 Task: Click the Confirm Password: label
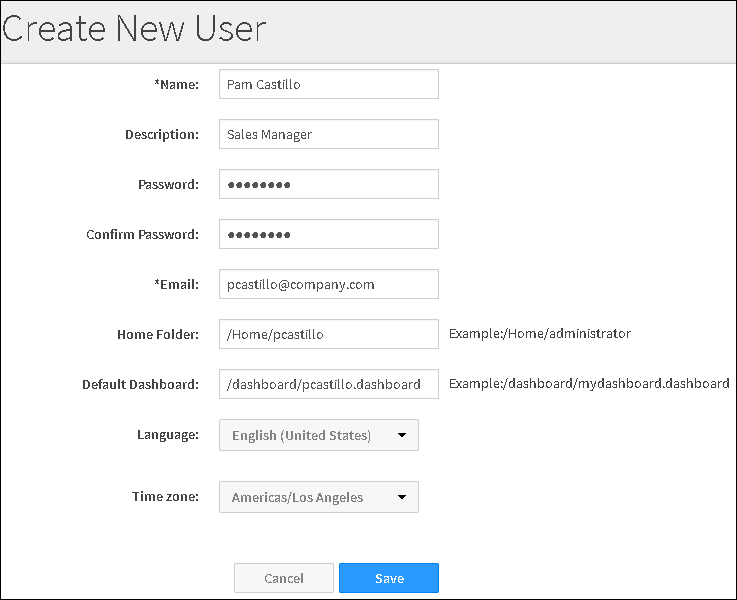coord(142,234)
